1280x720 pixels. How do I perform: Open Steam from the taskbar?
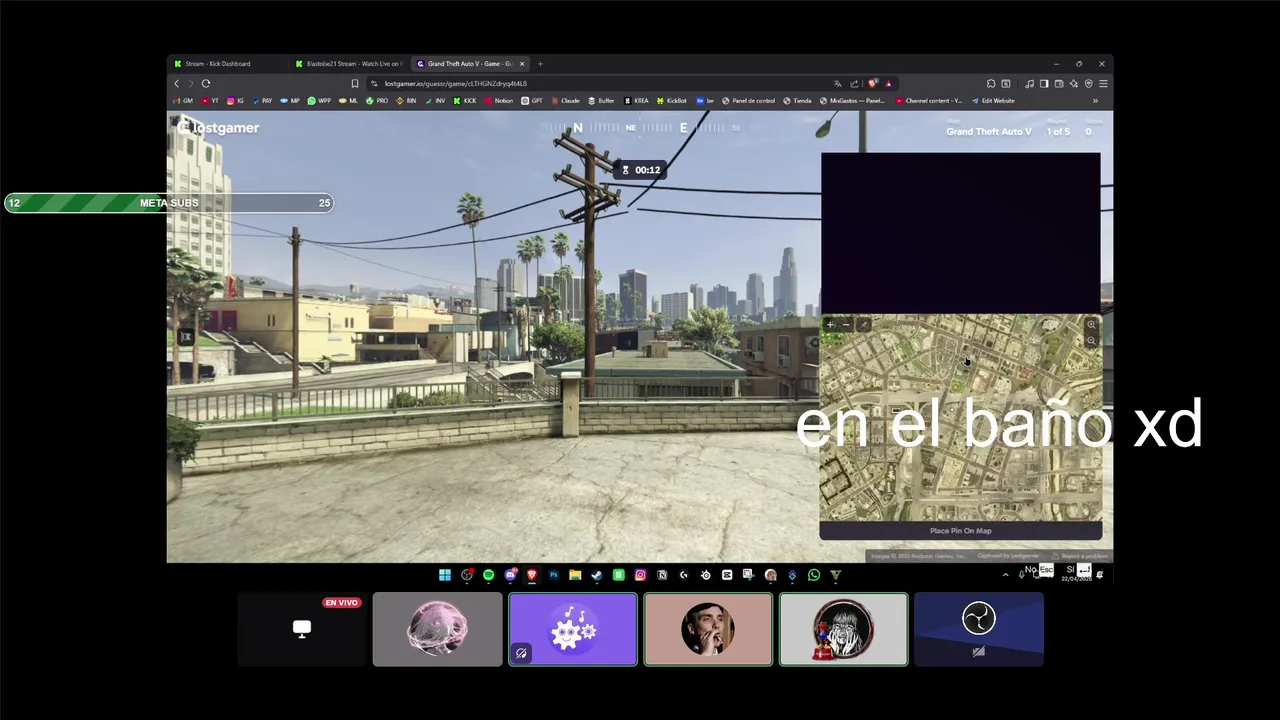point(597,575)
